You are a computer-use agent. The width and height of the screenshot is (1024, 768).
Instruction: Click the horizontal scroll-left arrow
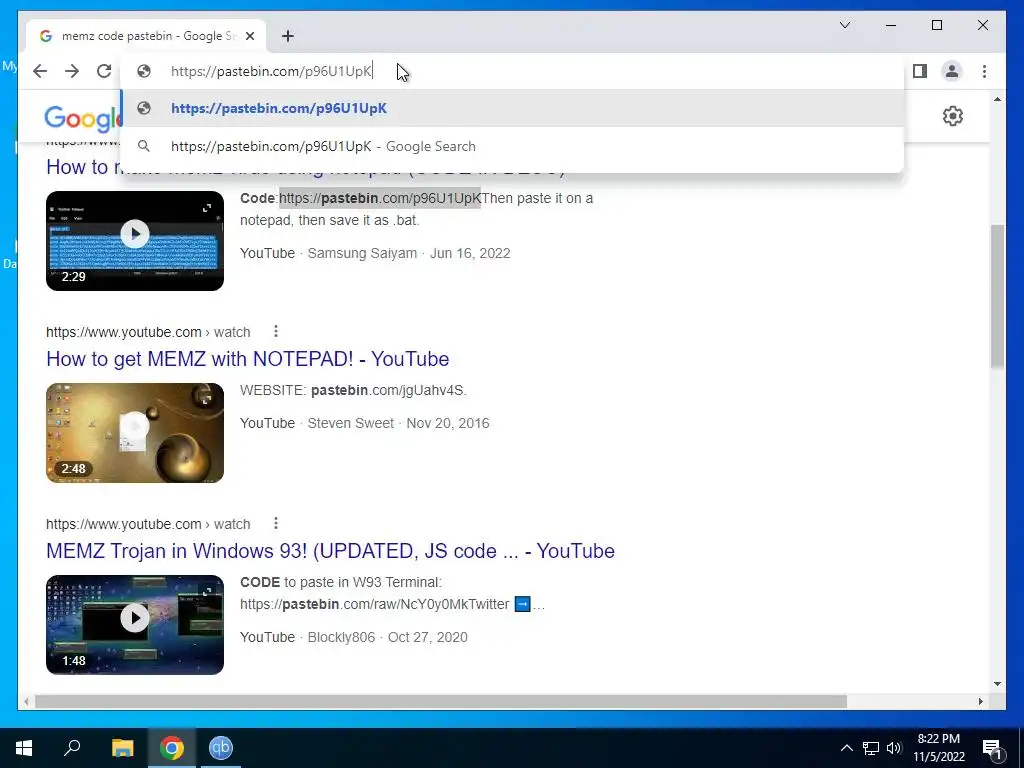[26, 701]
